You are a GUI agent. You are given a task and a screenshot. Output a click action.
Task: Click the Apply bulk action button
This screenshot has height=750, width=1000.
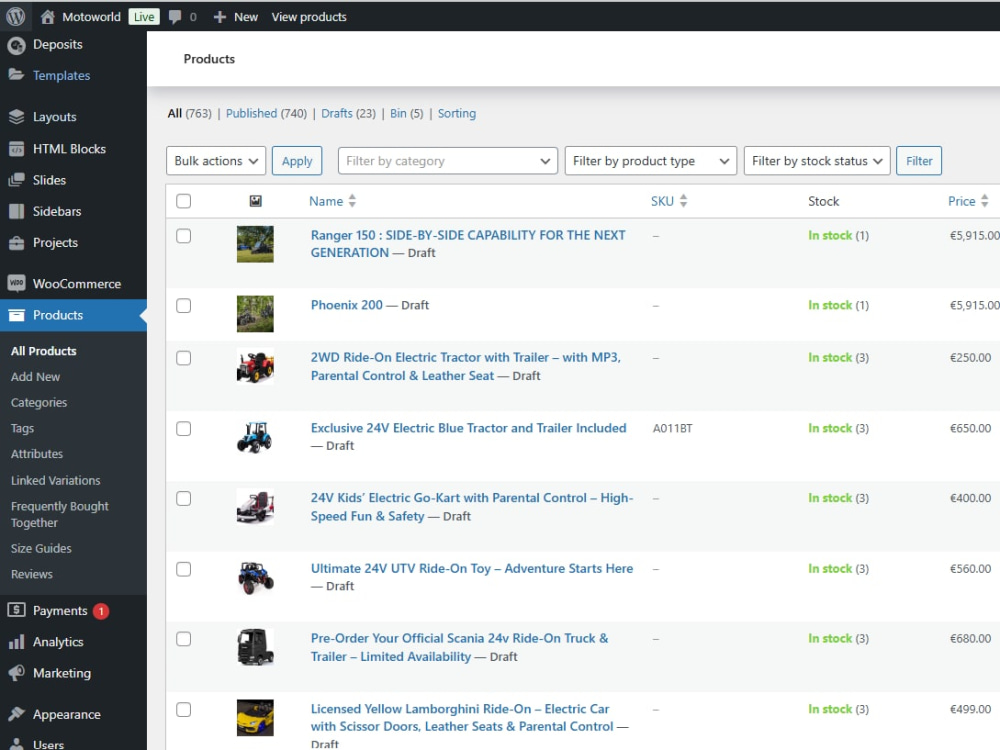coord(297,161)
